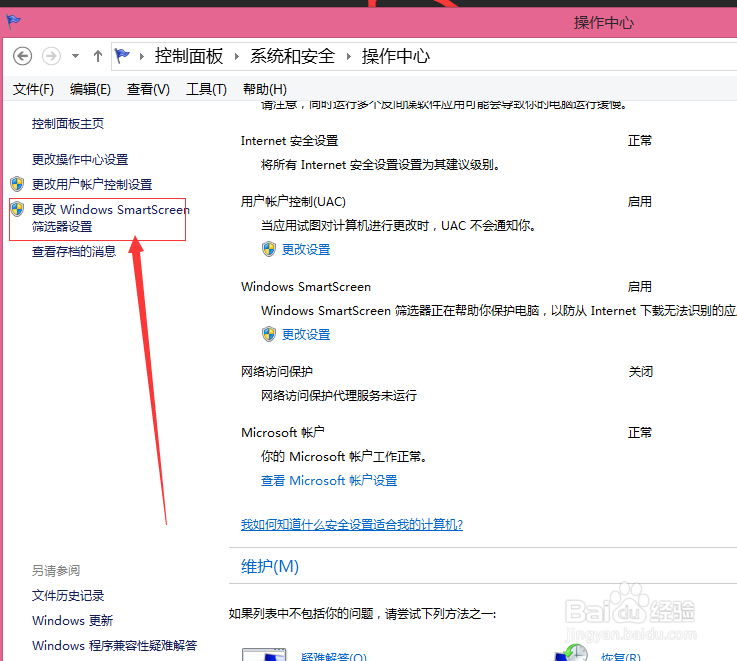Click 更改设置 under 用户帐户控制(UAC)

tap(306, 249)
